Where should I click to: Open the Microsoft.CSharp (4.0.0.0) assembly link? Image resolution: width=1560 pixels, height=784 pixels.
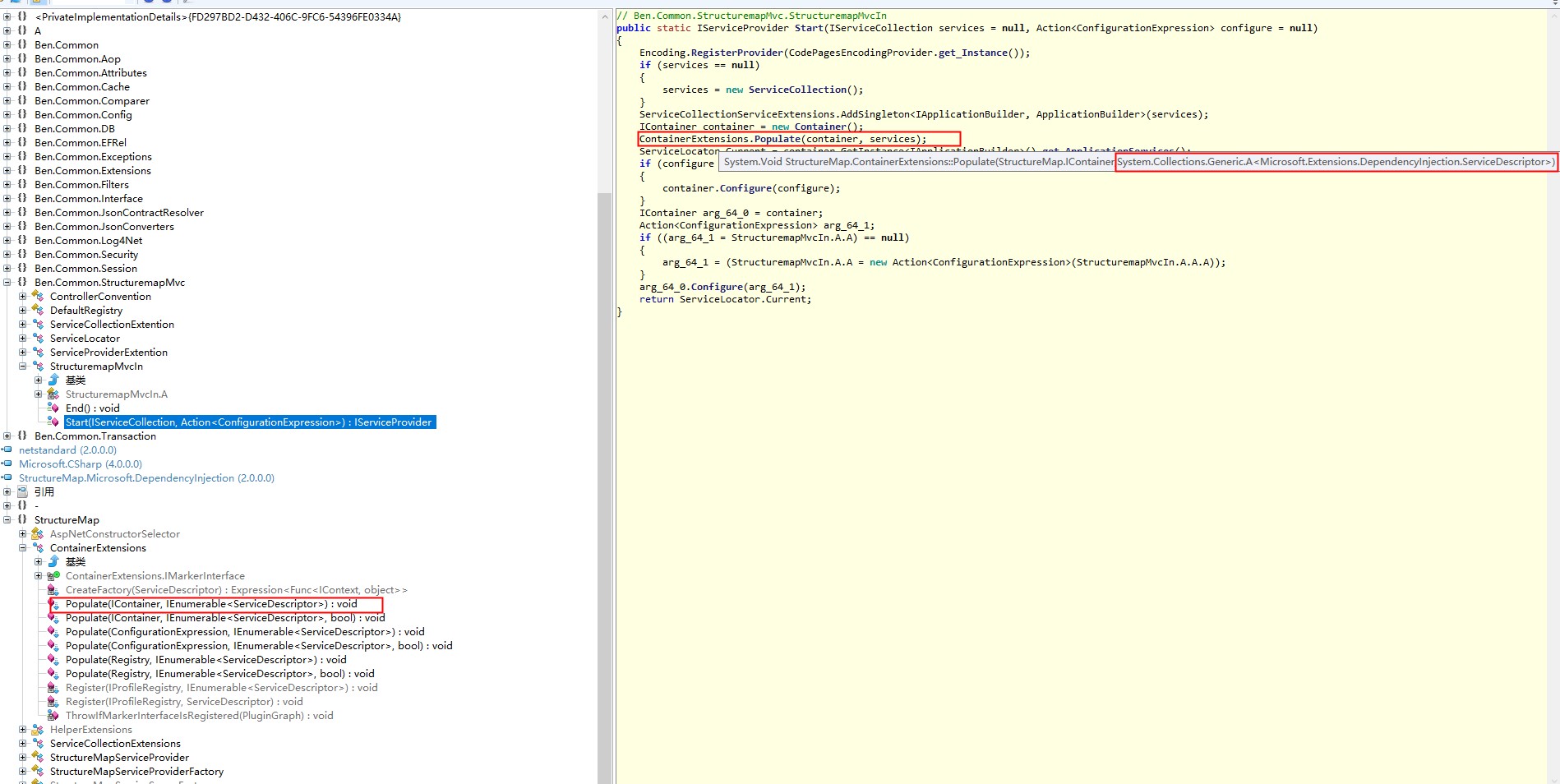tap(81, 463)
